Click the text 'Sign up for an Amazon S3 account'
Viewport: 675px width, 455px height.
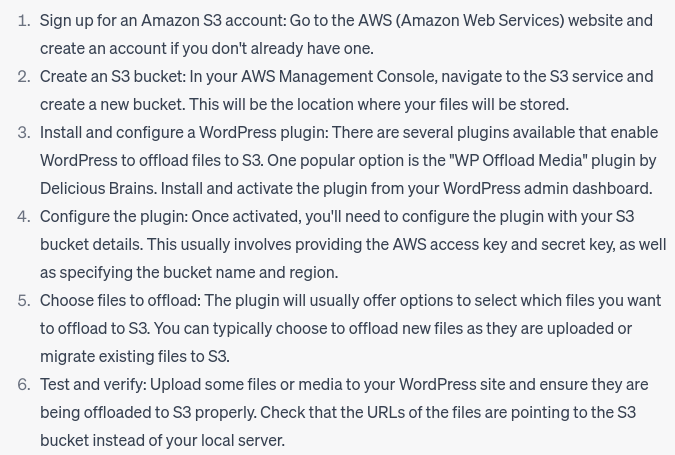click(x=162, y=21)
